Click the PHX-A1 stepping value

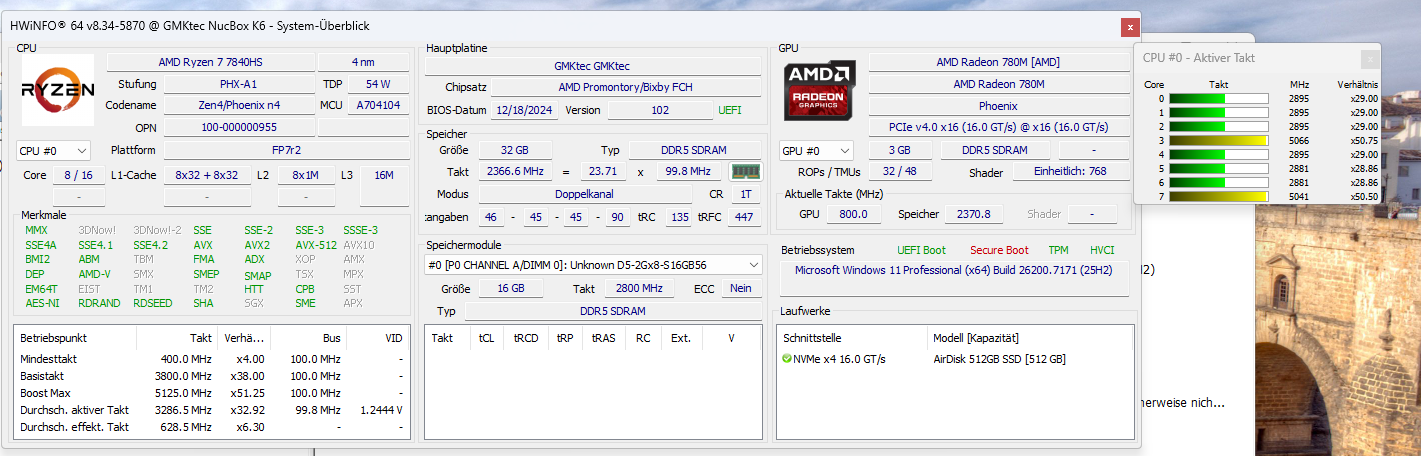click(x=239, y=84)
